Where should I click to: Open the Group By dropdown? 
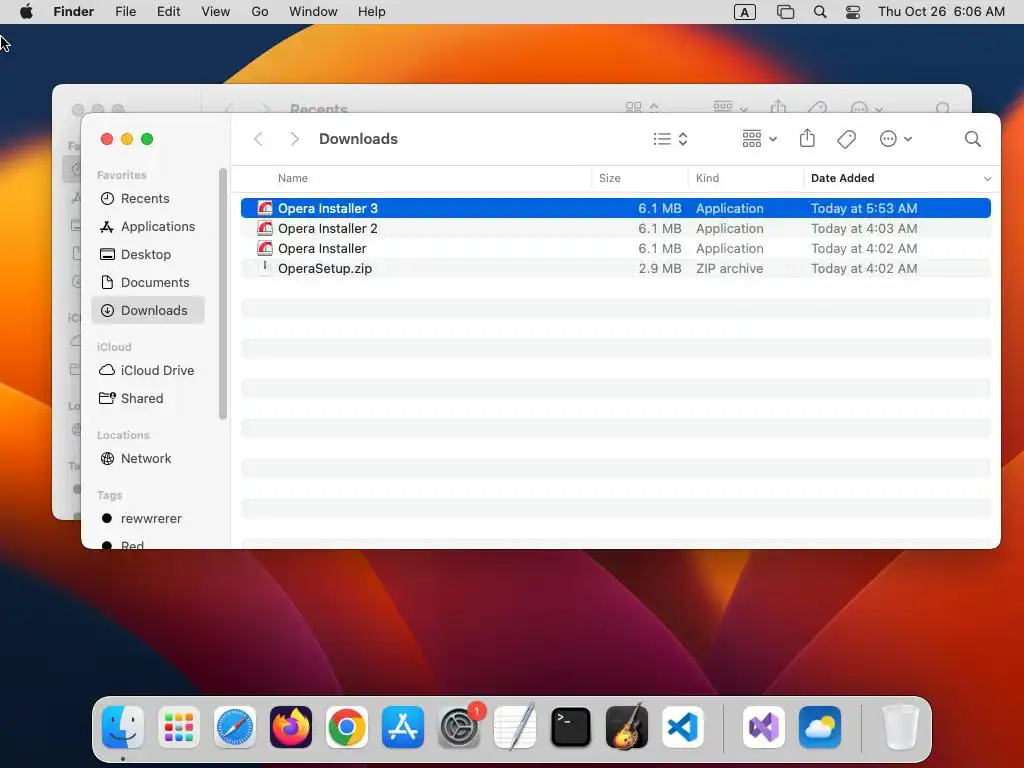coord(759,138)
